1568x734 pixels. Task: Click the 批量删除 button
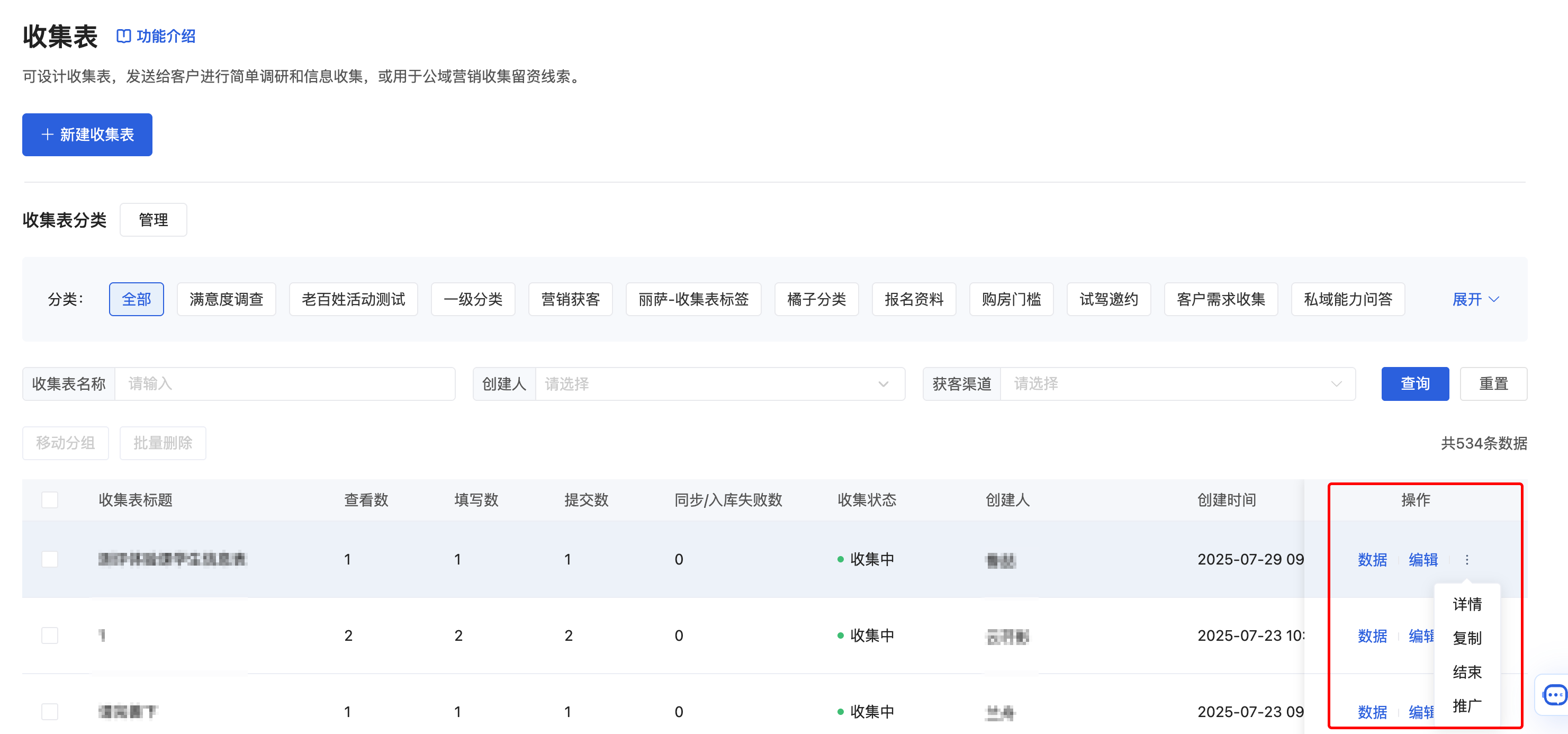point(163,443)
